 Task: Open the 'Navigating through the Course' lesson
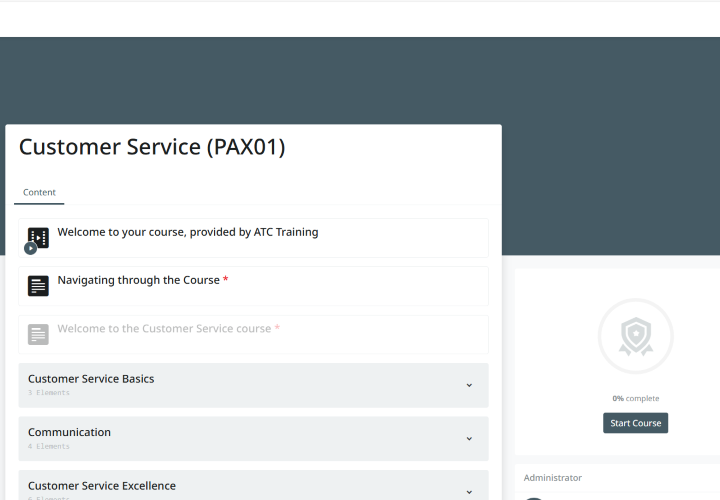(x=139, y=280)
